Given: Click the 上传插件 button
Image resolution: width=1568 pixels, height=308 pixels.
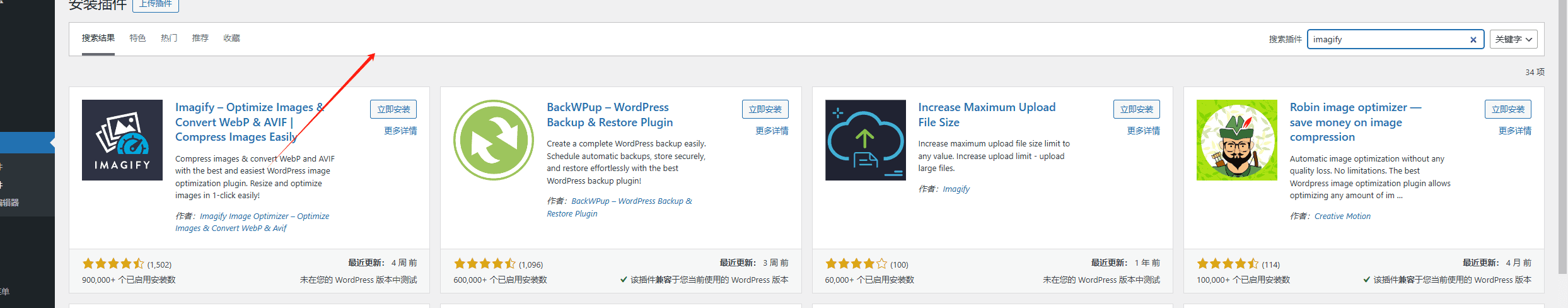Looking at the screenshot, I should pos(156,4).
